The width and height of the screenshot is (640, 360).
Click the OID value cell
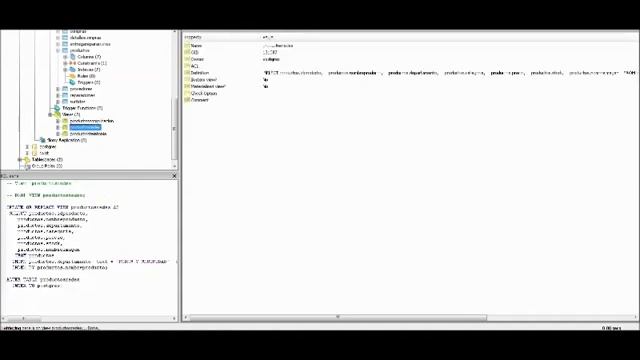[x=270, y=53]
